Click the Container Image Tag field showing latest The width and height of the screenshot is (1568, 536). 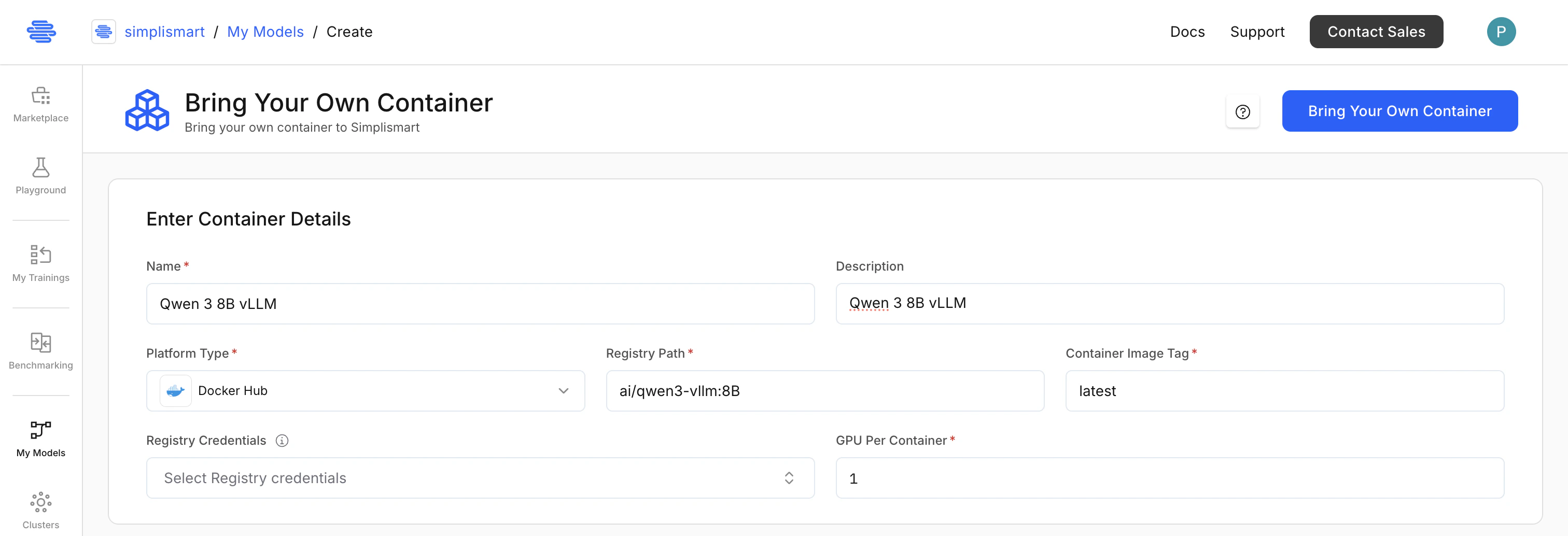[x=1284, y=390]
